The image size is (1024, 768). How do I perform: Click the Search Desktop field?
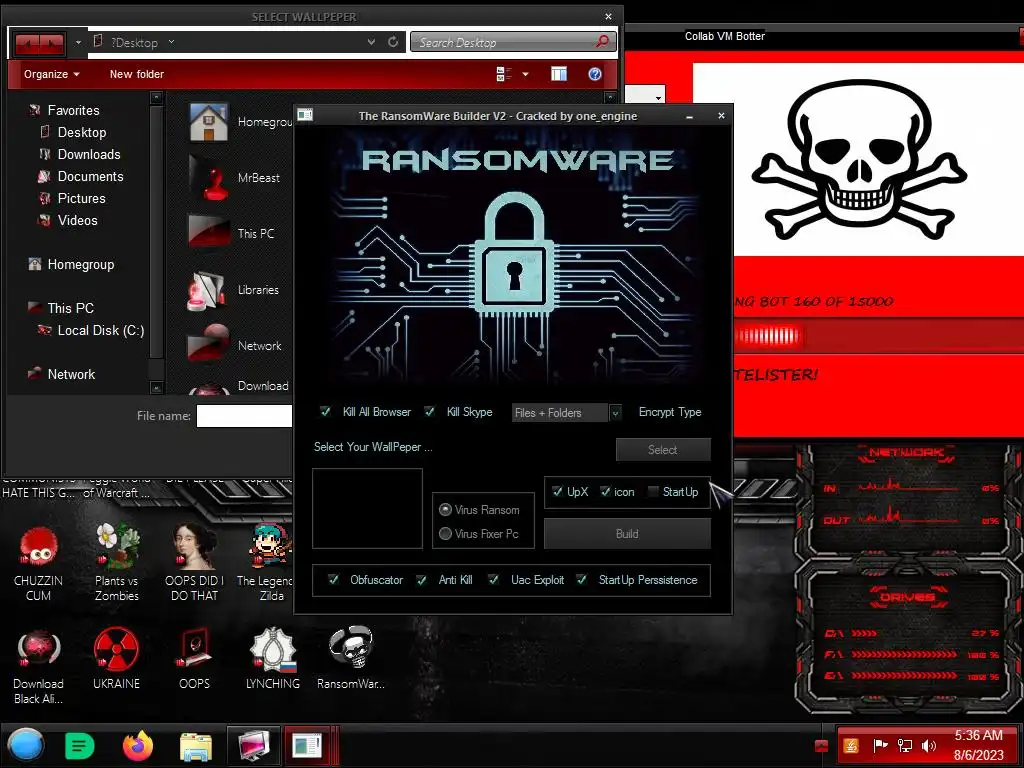coord(505,42)
